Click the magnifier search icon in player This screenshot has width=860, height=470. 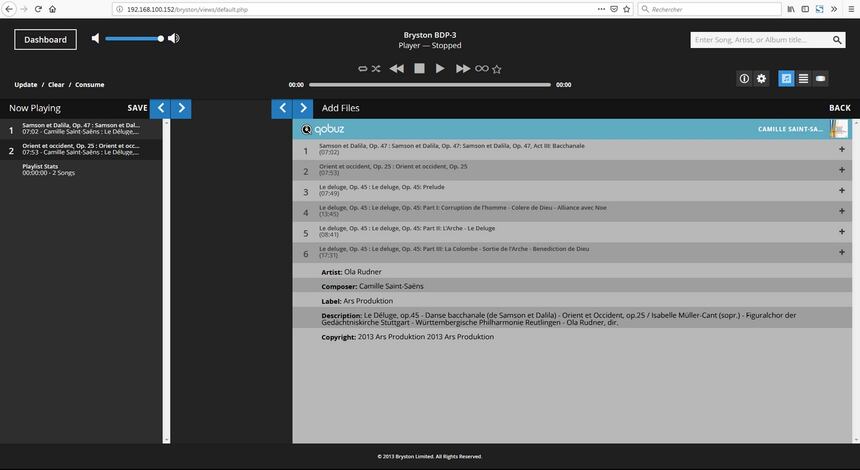[x=837, y=40]
